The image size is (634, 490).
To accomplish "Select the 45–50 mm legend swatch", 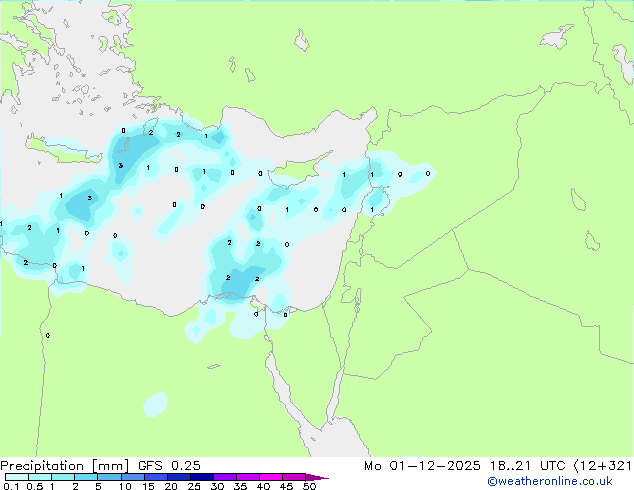I will coord(294,477).
